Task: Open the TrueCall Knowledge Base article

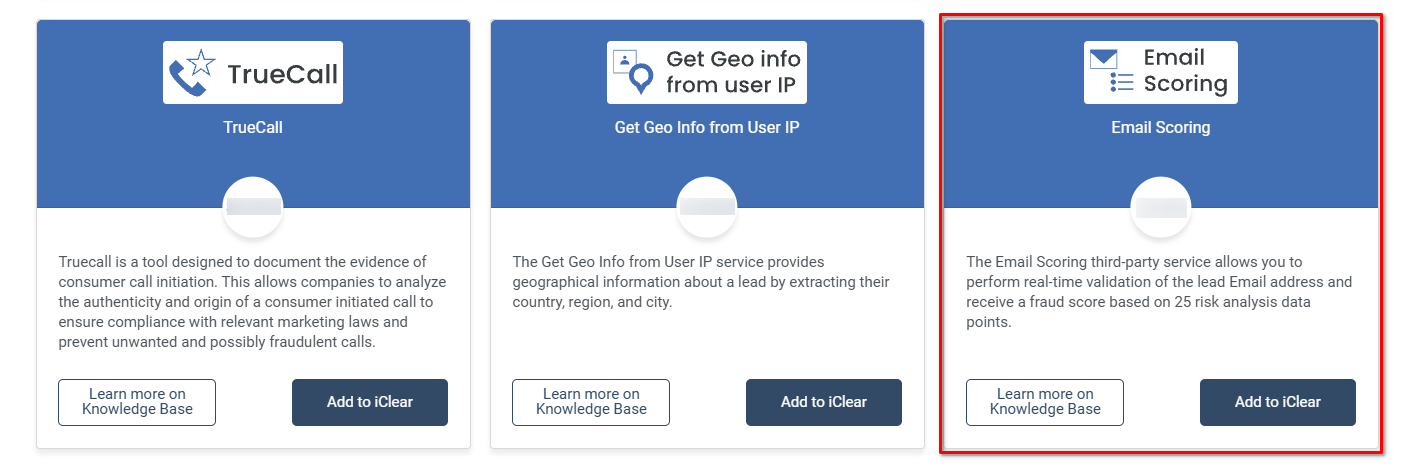Action: pos(137,402)
